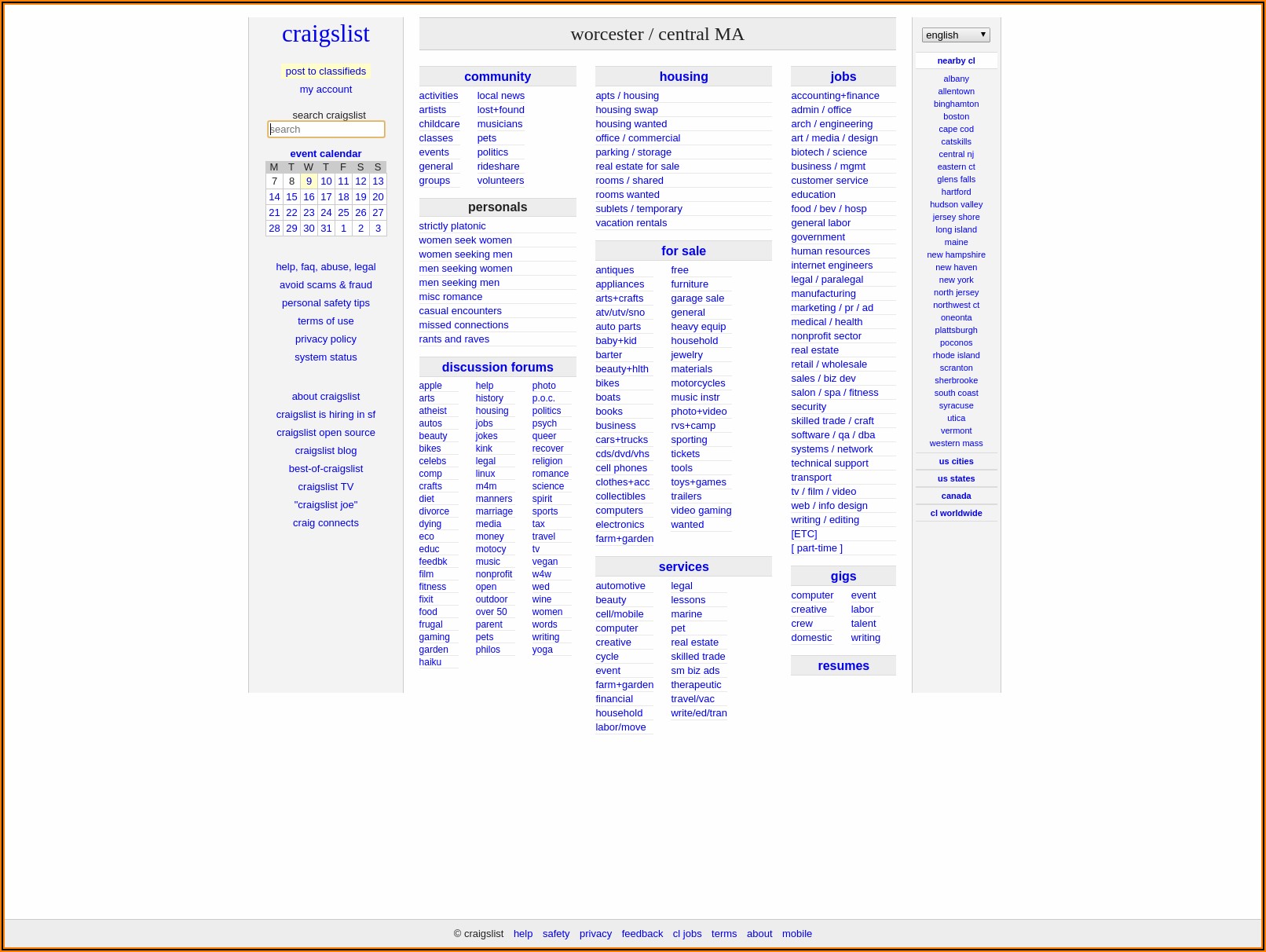This screenshot has width=1266, height=952.
Task: Open cell phones listings
Action: tap(621, 467)
